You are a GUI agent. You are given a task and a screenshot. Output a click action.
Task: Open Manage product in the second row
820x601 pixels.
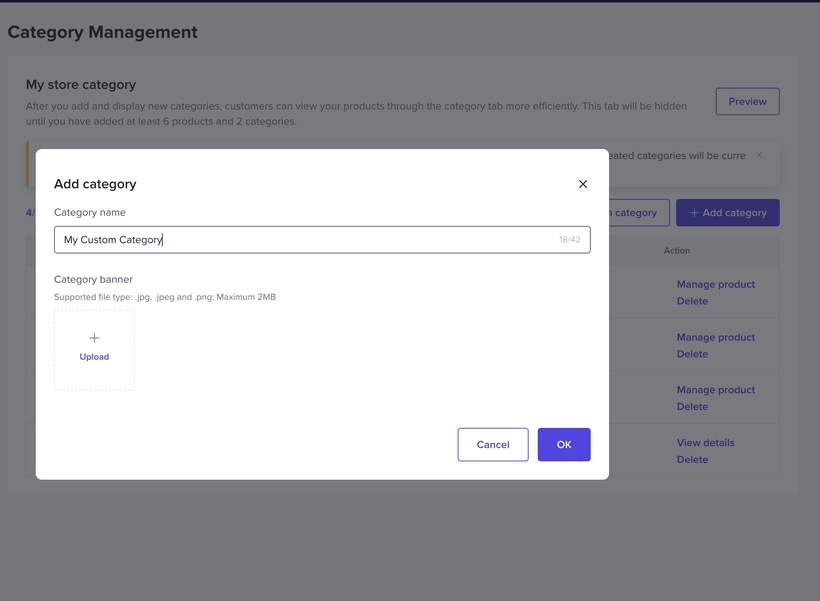tap(715, 337)
